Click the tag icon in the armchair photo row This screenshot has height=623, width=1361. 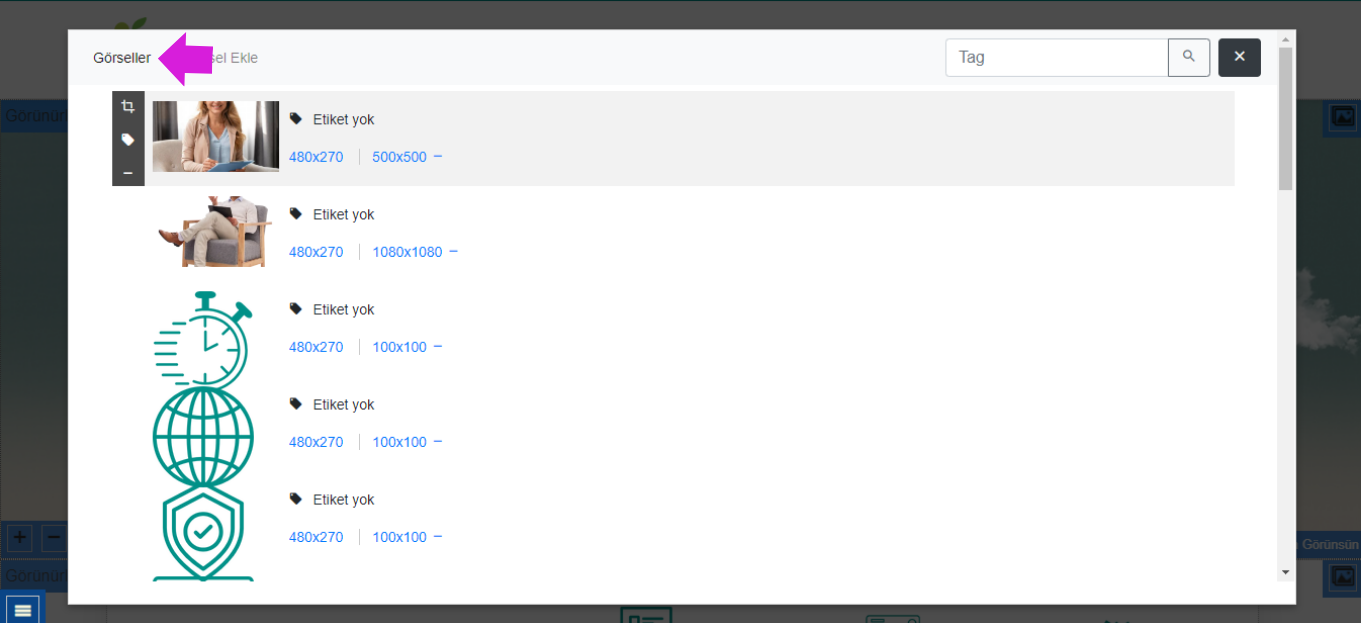pyautogui.click(x=296, y=213)
